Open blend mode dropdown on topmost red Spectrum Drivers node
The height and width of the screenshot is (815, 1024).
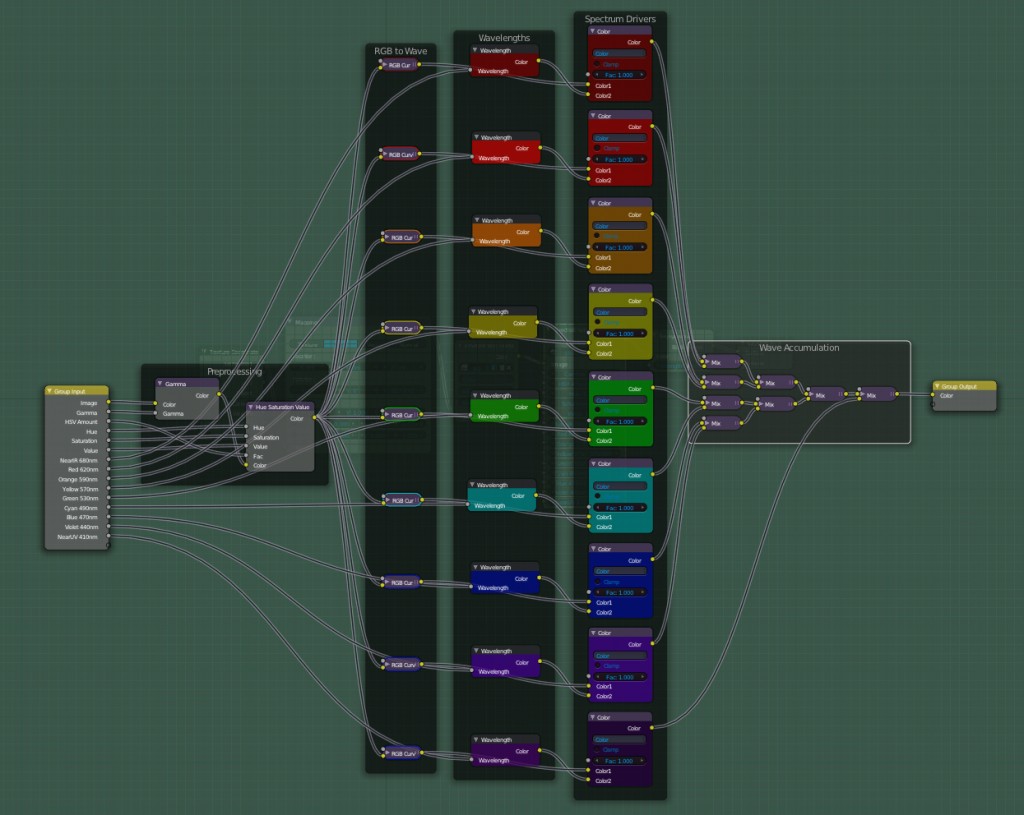click(x=619, y=54)
